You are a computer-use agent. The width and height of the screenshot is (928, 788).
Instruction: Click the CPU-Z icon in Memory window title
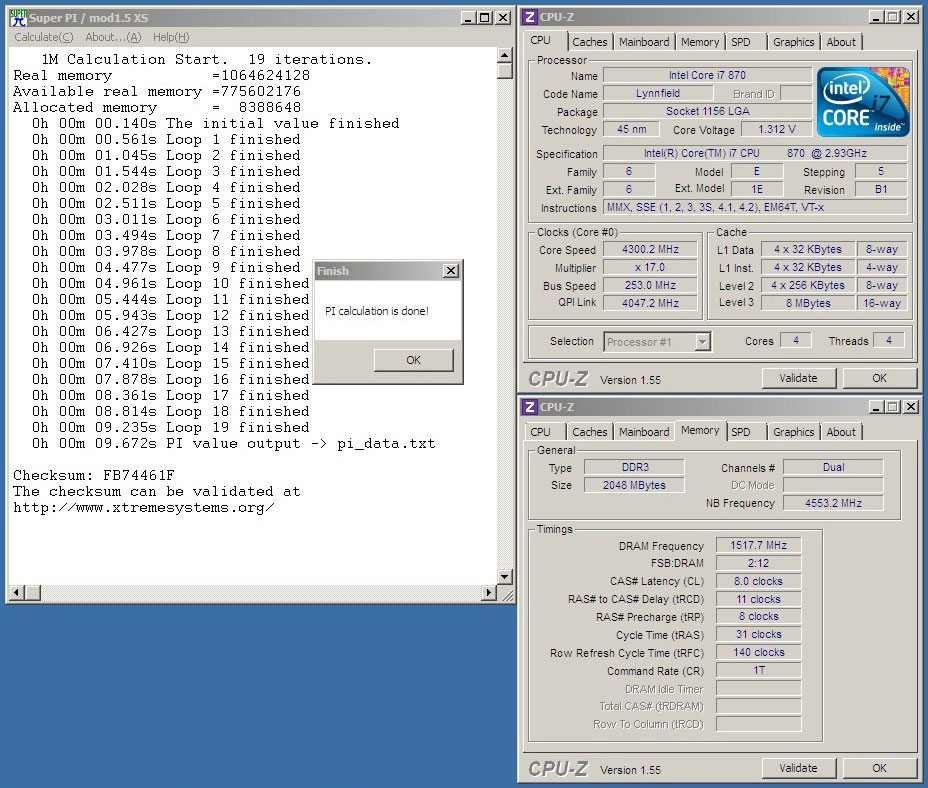click(530, 407)
